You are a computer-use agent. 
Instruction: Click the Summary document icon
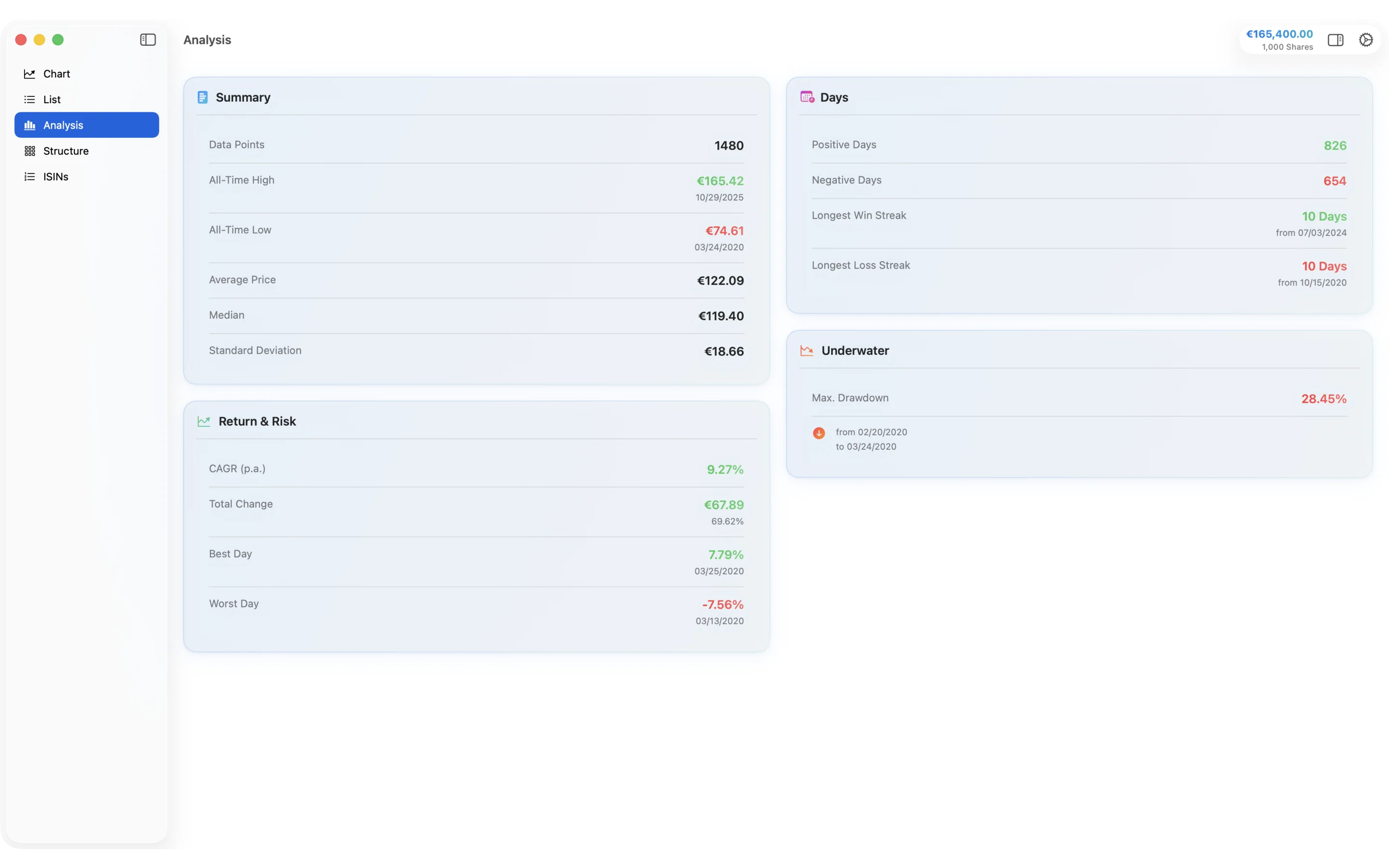click(x=203, y=97)
